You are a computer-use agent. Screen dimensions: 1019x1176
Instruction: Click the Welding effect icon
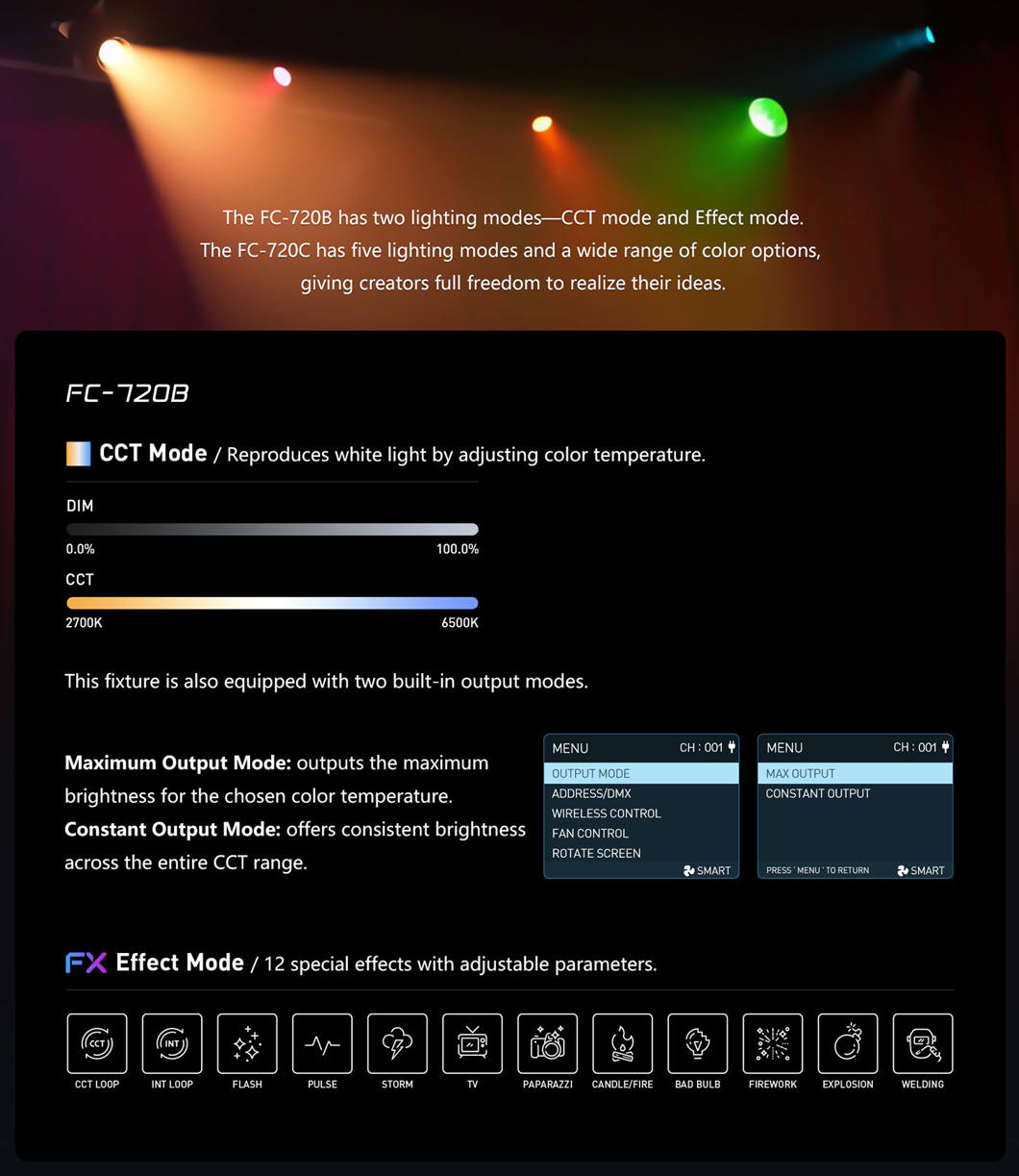(922, 1043)
